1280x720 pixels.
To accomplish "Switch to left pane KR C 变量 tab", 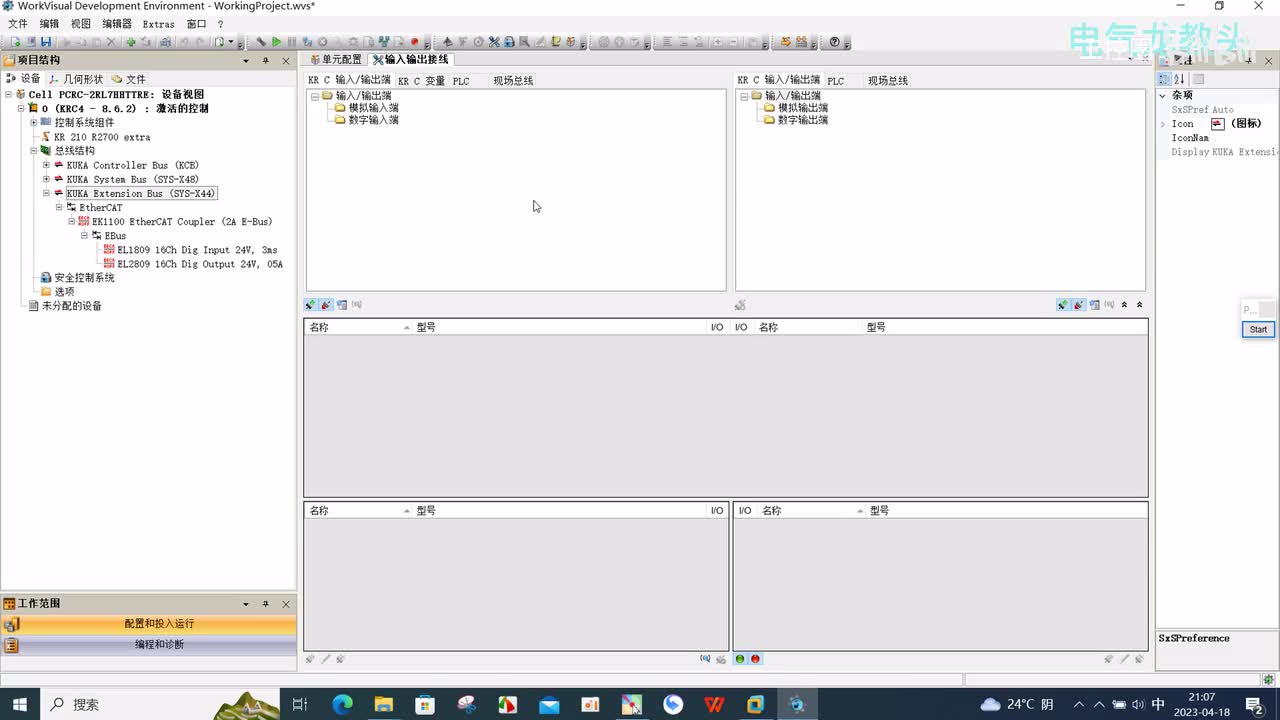I will pos(422,81).
